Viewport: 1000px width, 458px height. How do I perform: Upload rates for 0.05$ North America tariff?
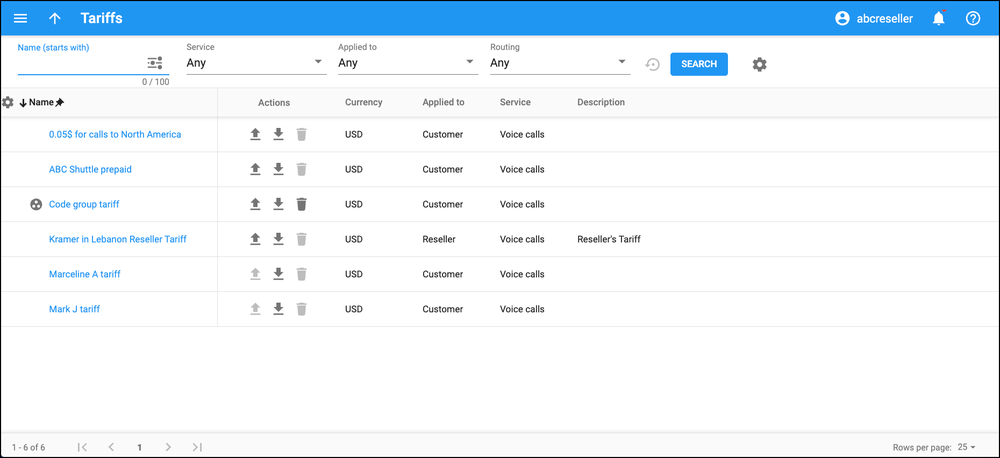(255, 134)
